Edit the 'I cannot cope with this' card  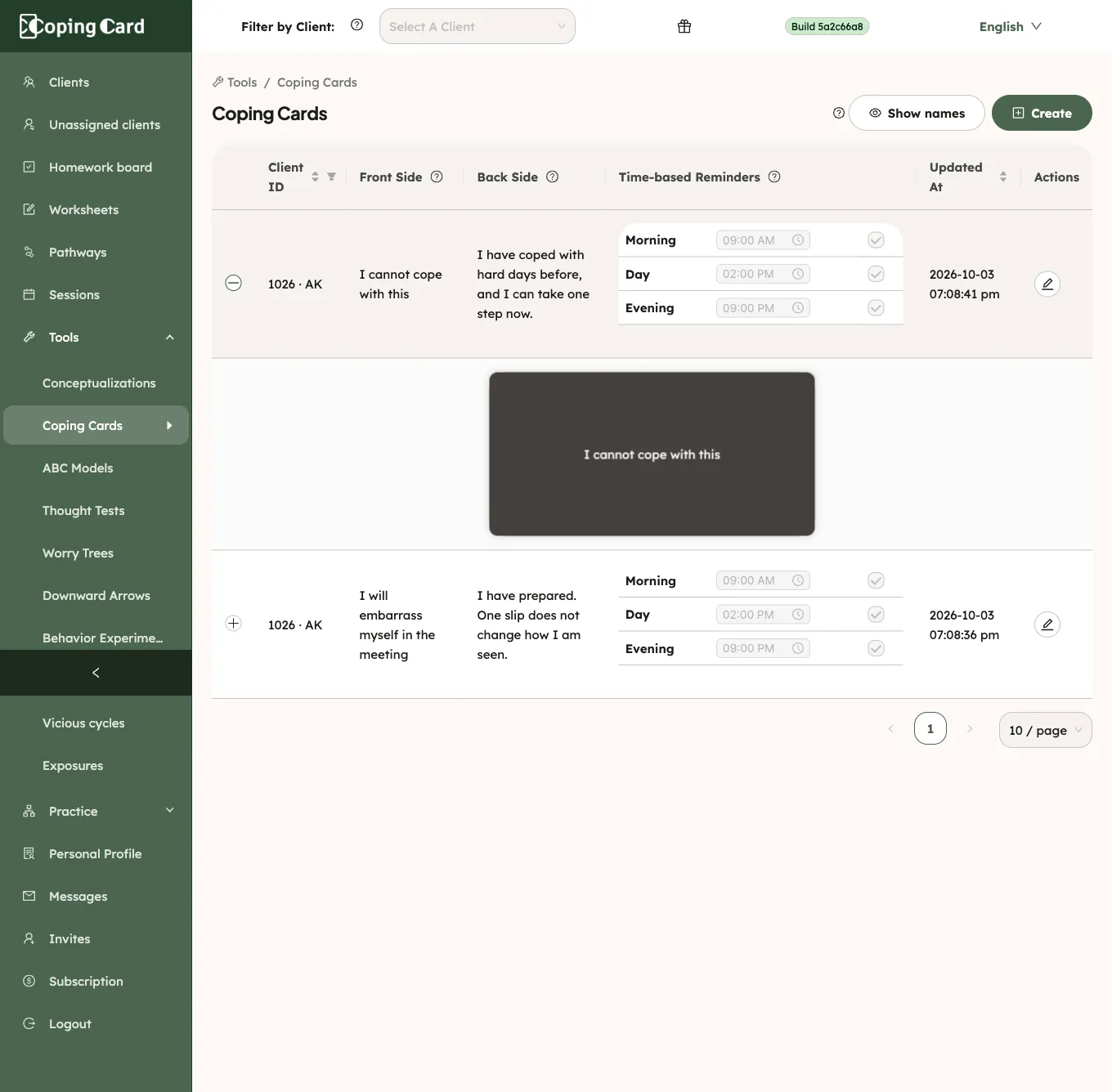(x=1047, y=284)
